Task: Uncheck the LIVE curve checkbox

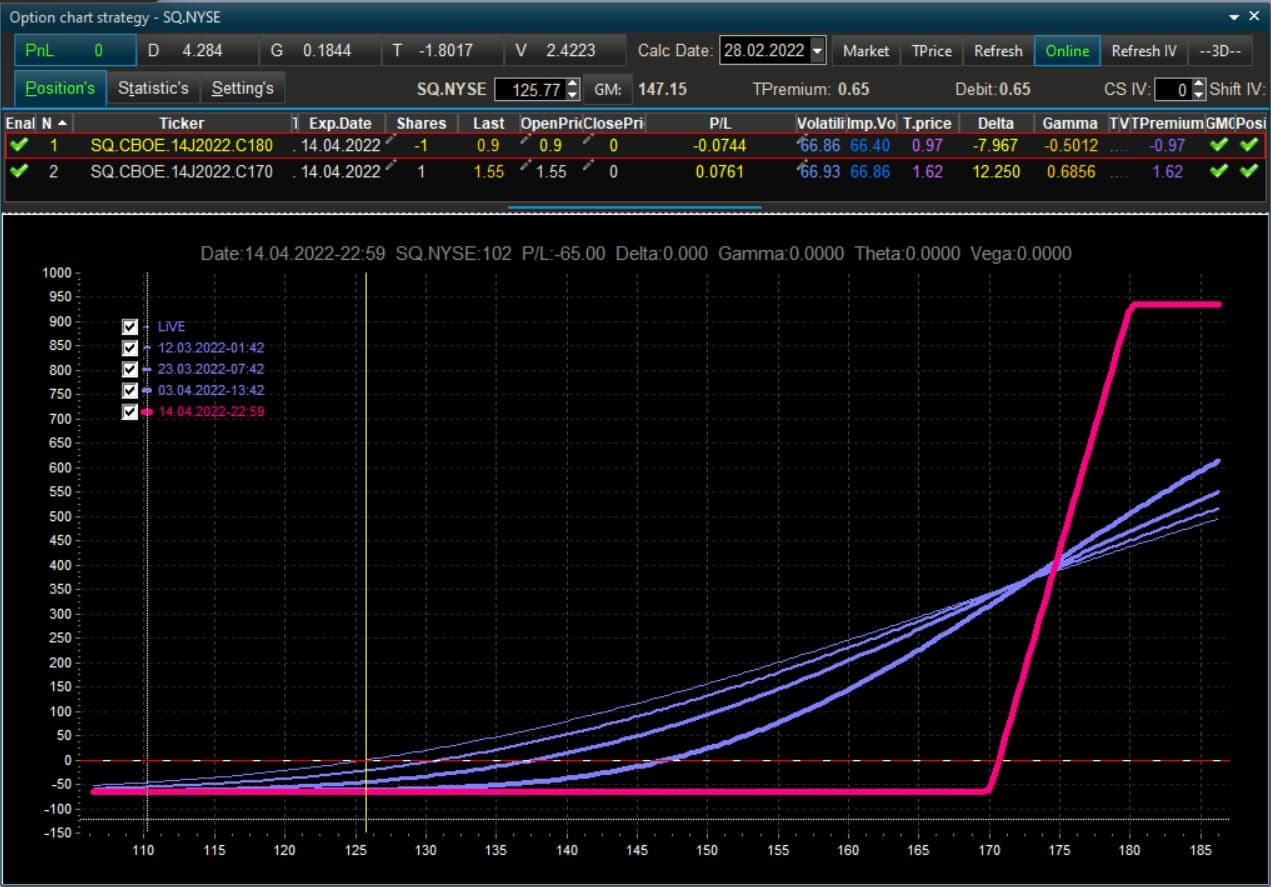Action: [x=129, y=327]
